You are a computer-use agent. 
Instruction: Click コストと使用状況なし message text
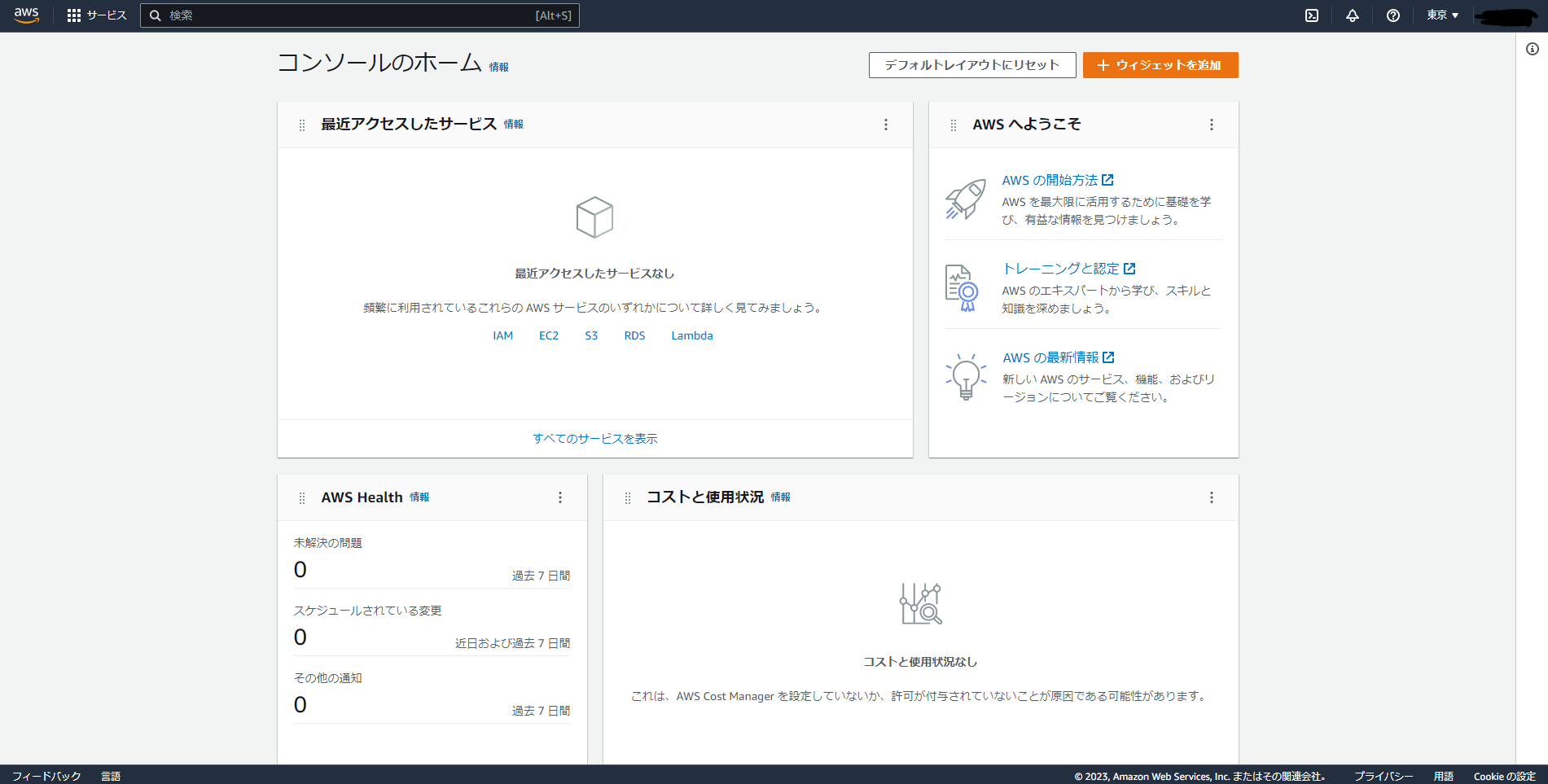[x=921, y=662]
